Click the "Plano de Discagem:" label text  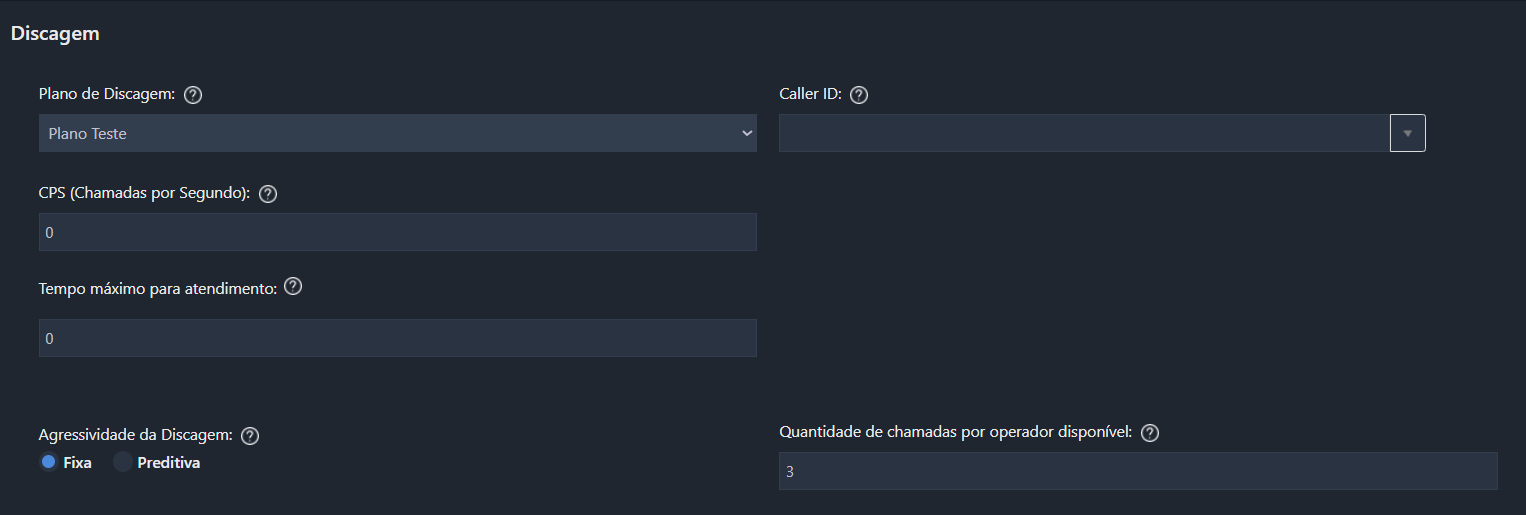pos(107,94)
